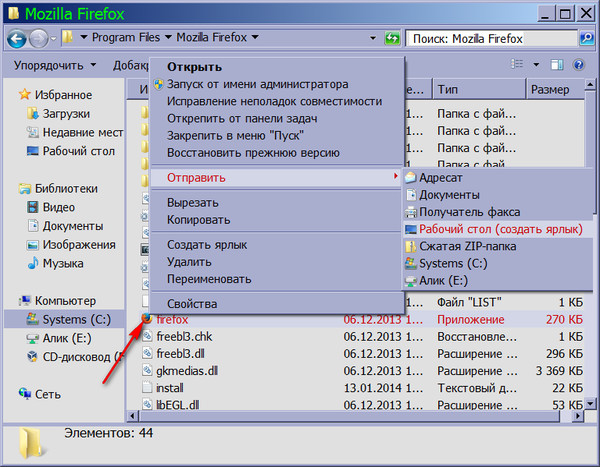The width and height of the screenshot is (600, 467).
Task: Click the search field Поиск: Mozilla Firefox
Action: click(x=491, y=38)
